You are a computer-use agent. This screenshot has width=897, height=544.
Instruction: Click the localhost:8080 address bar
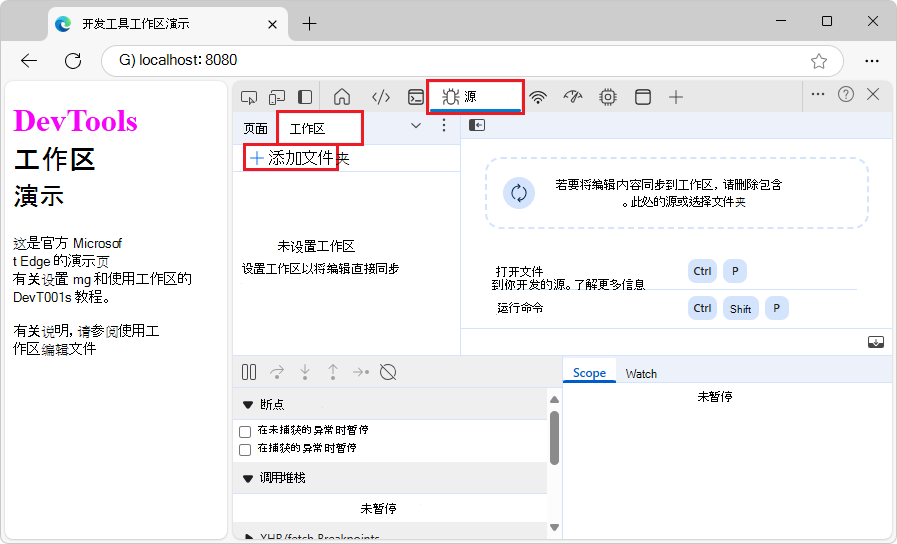coord(473,61)
